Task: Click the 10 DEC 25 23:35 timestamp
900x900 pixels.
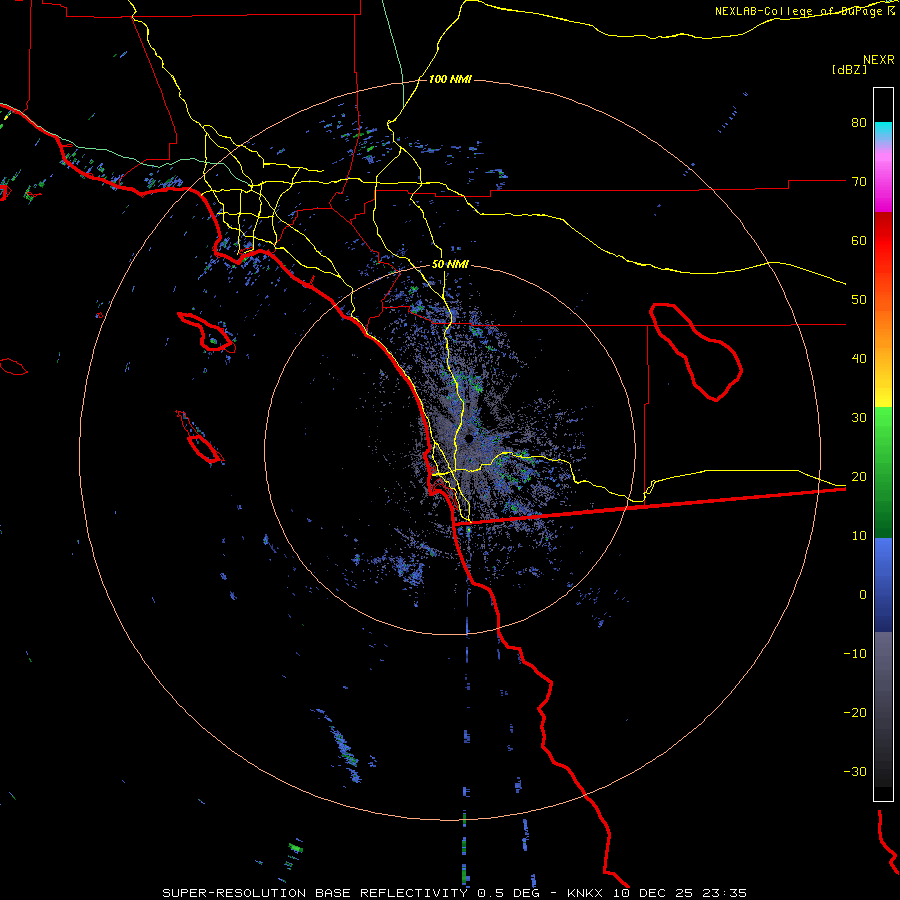Action: [680, 893]
